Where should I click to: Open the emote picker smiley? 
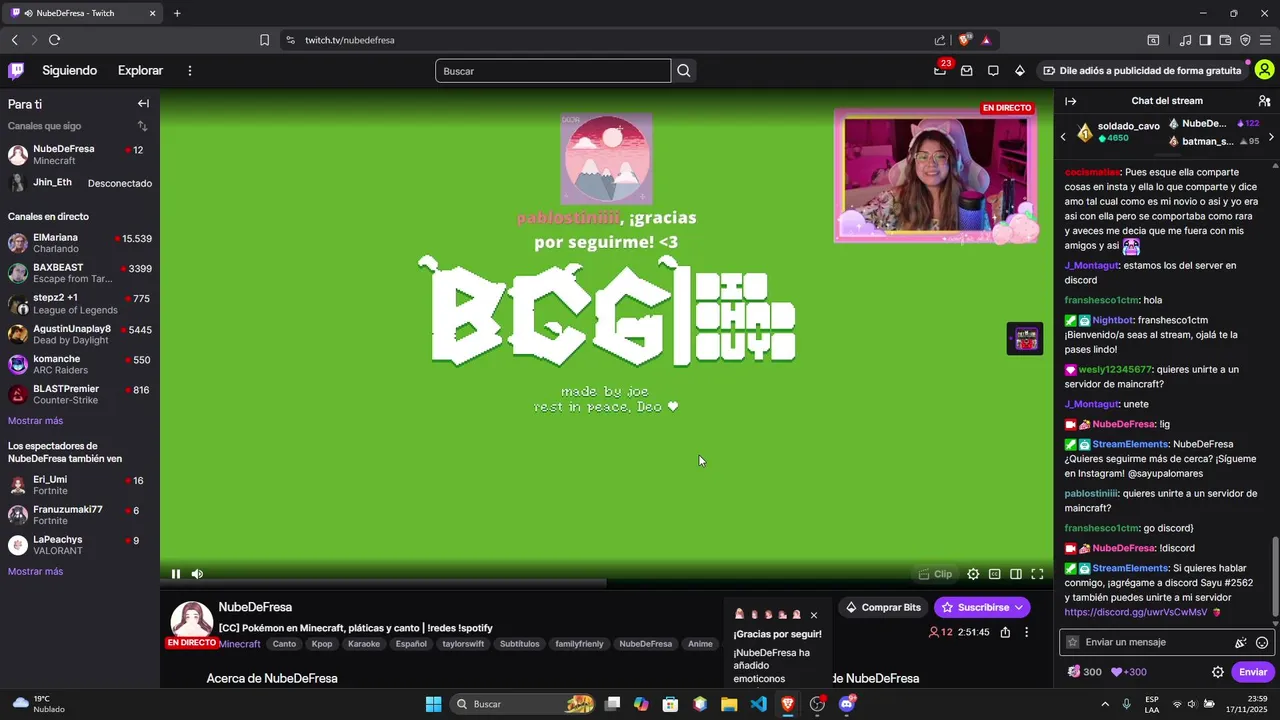coord(1262,642)
